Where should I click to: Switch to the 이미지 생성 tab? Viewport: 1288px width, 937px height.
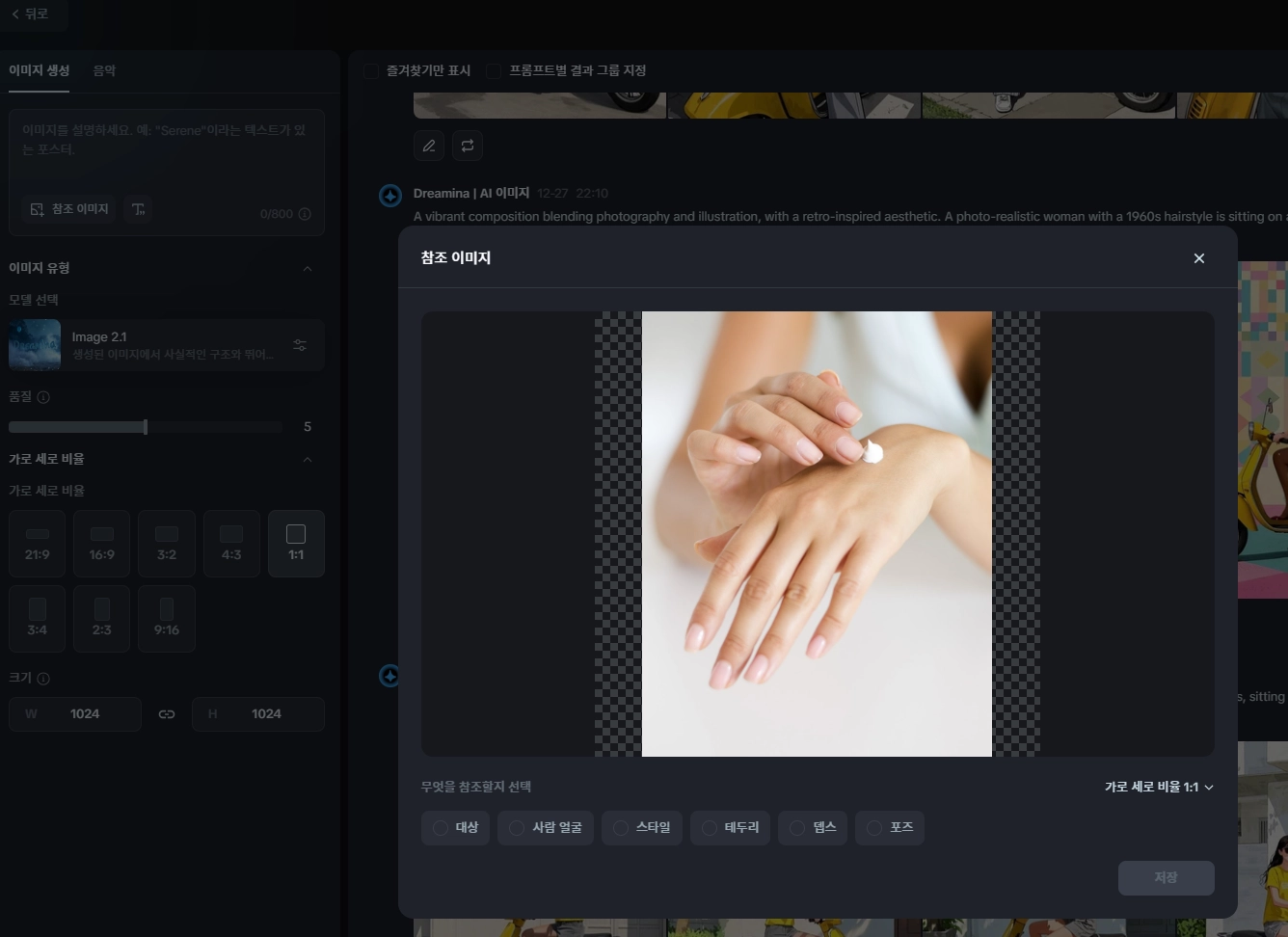[40, 70]
